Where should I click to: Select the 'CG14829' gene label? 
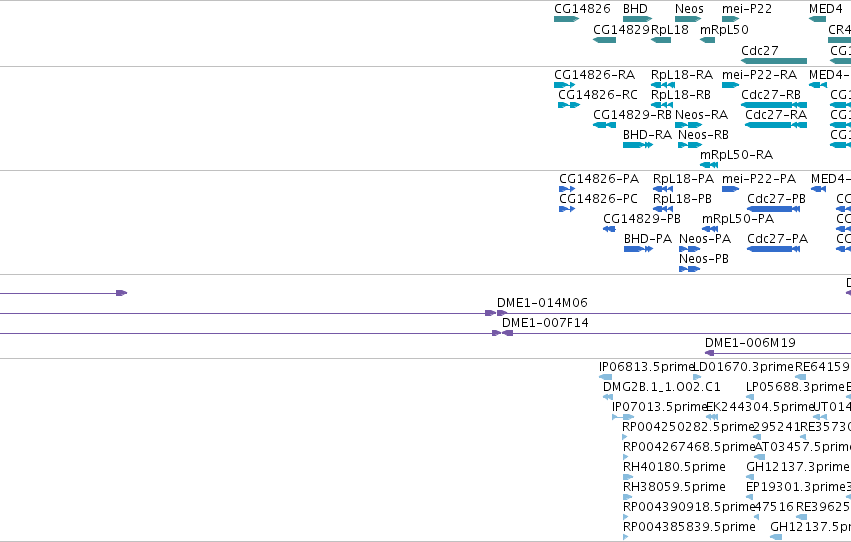coord(621,29)
